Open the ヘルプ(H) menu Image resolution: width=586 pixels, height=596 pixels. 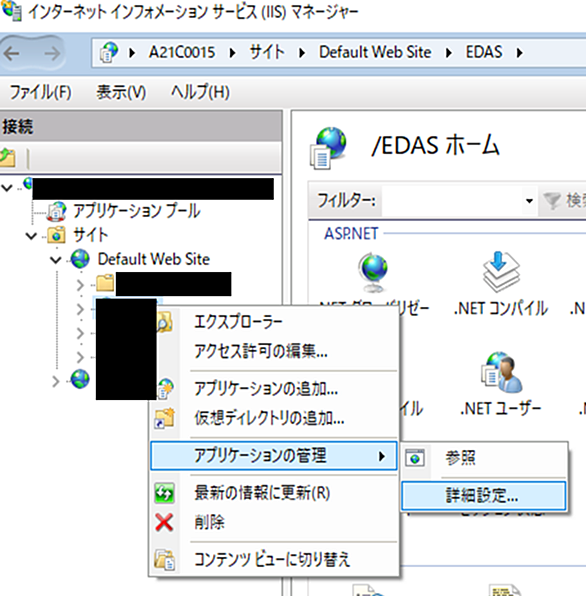(200, 92)
